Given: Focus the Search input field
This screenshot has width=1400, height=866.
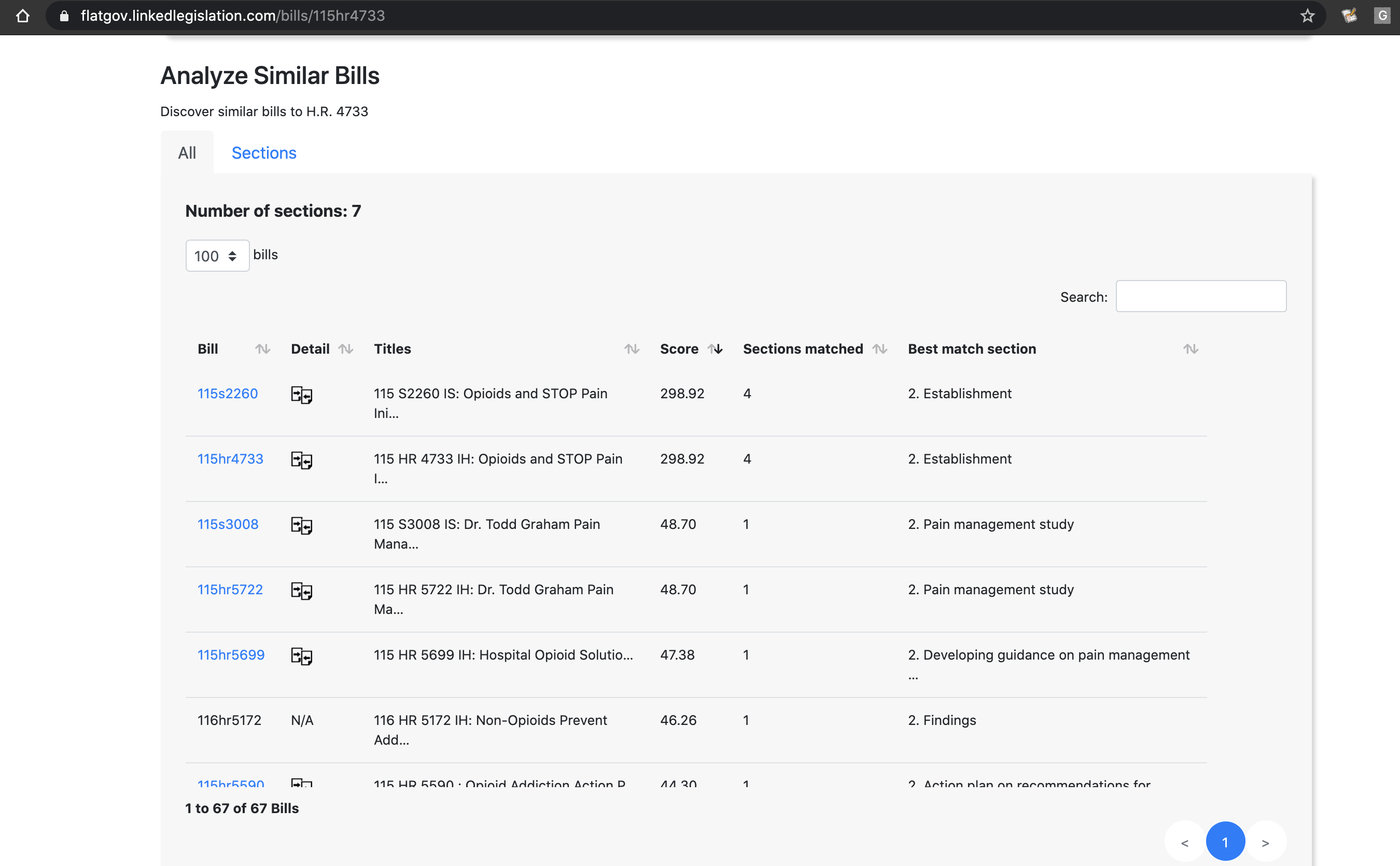Looking at the screenshot, I should click(x=1201, y=296).
